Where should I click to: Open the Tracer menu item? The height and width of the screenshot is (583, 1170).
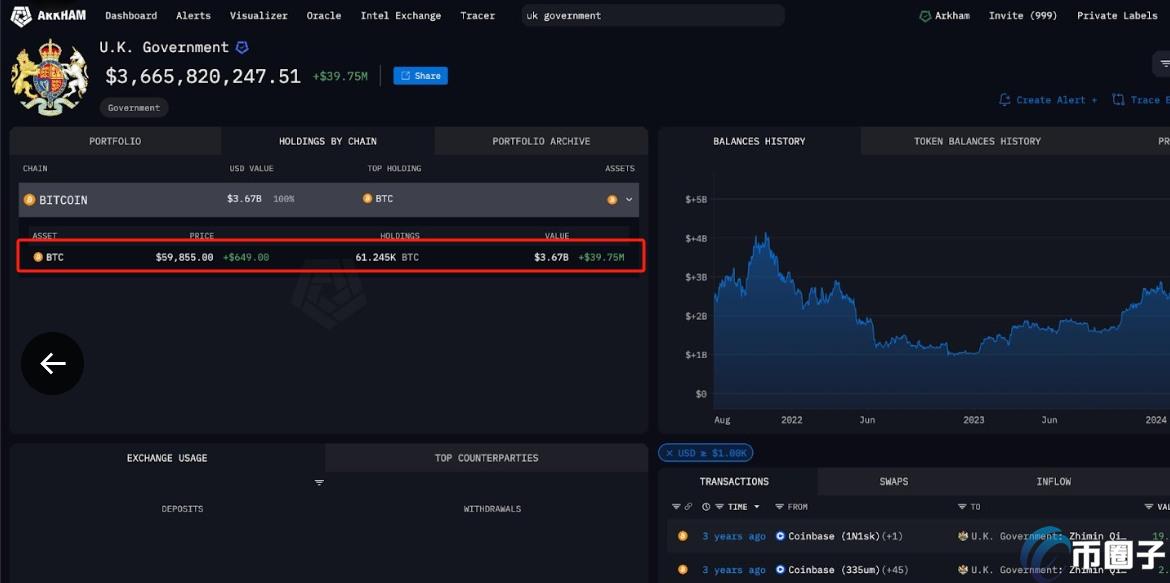click(478, 16)
